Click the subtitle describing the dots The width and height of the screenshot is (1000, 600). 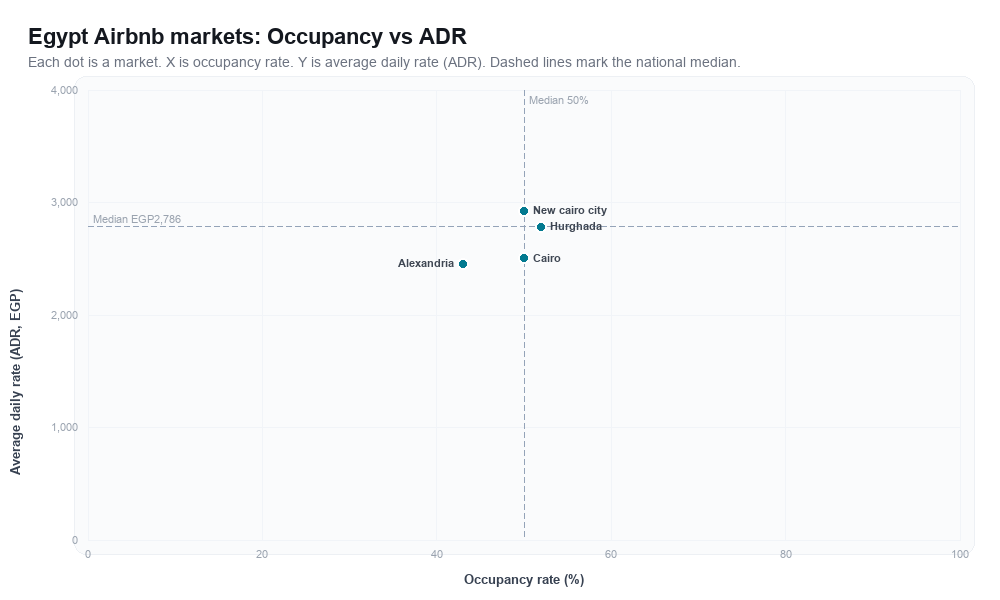(384, 62)
